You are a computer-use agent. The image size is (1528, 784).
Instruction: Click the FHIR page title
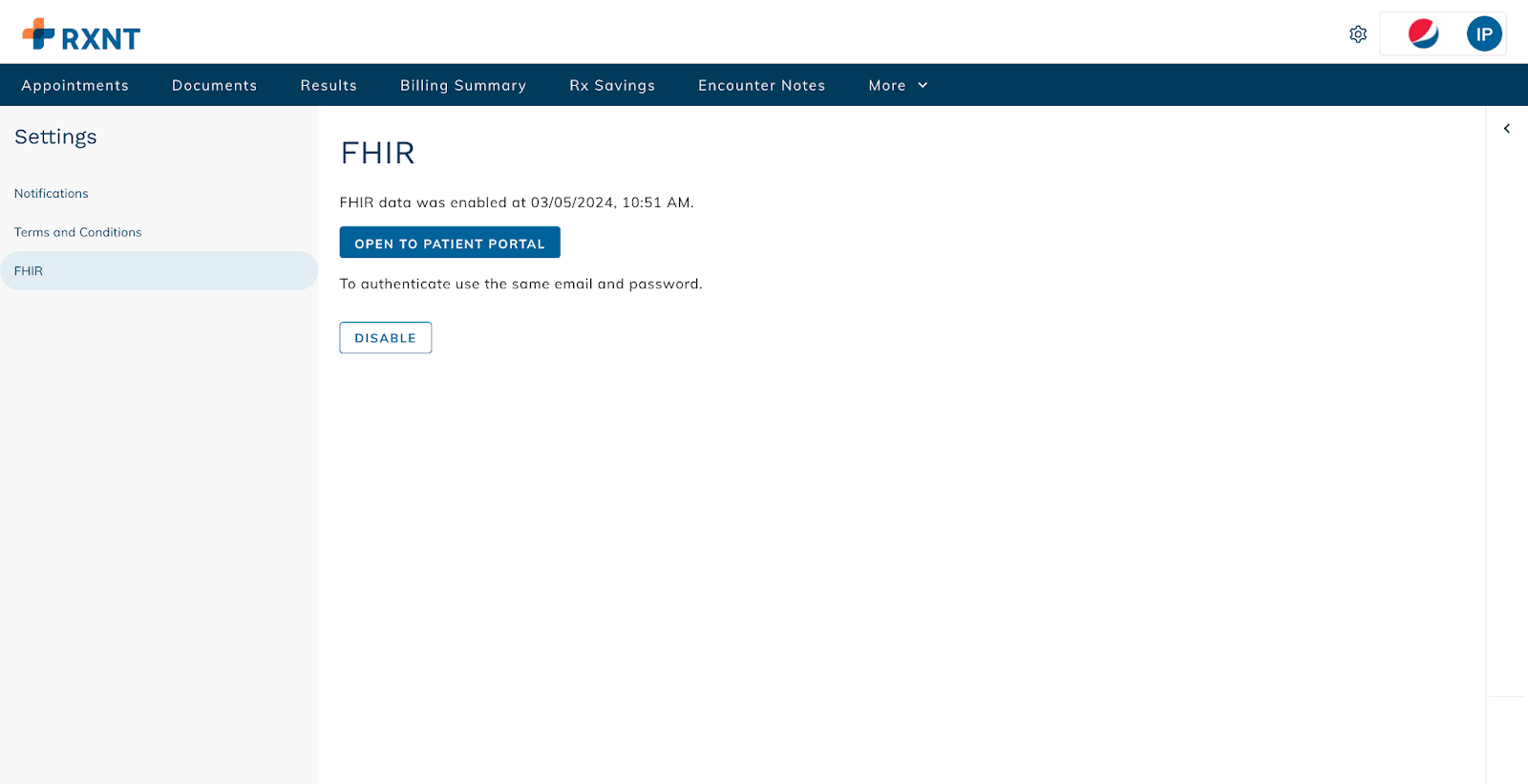click(378, 154)
